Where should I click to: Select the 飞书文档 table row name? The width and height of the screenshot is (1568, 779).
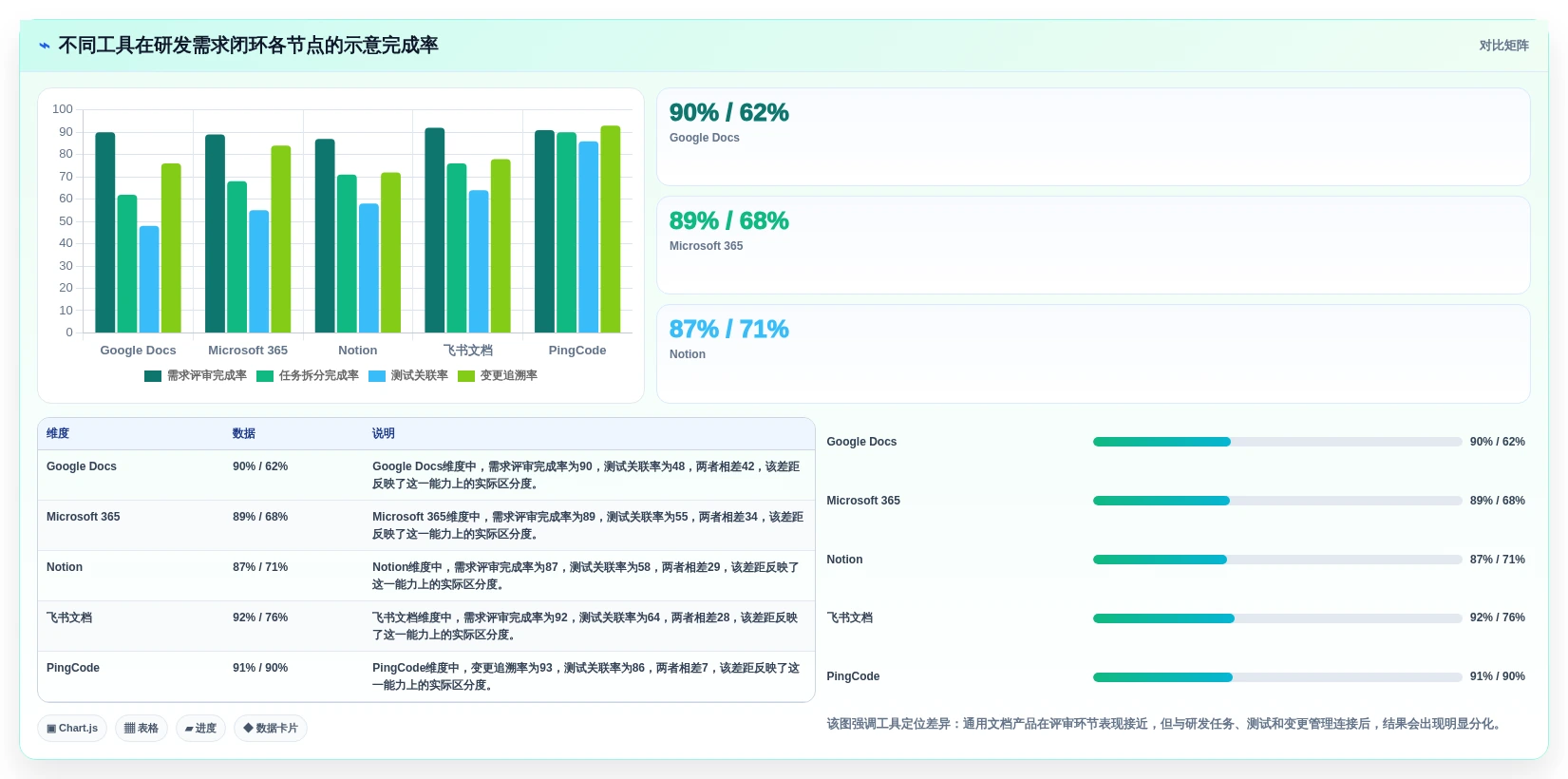(x=69, y=617)
